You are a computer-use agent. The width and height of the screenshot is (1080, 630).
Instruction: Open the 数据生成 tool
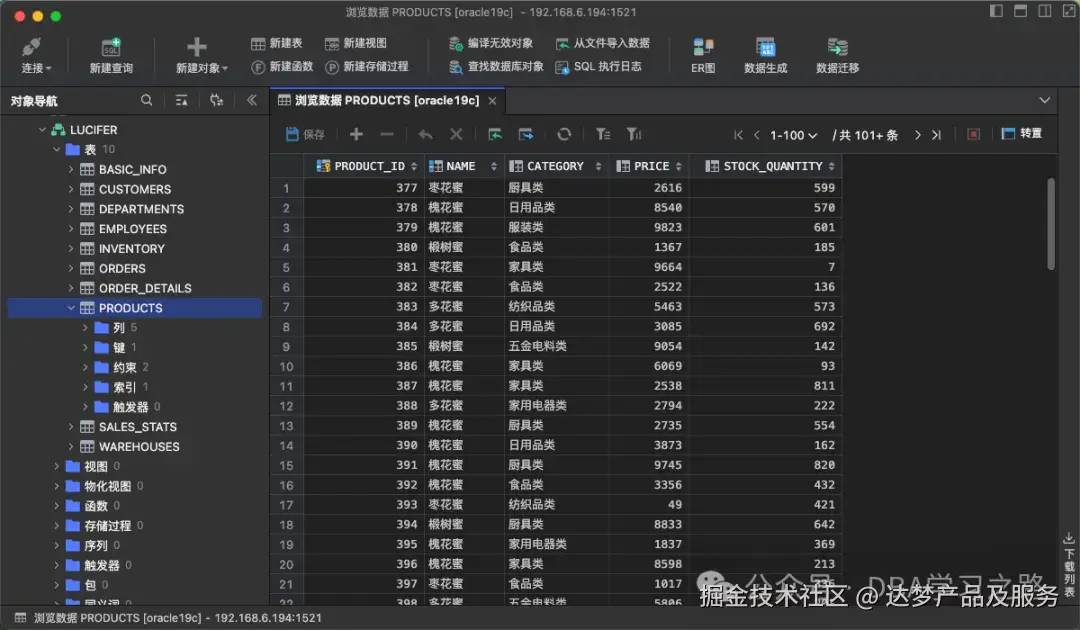[x=765, y=56]
